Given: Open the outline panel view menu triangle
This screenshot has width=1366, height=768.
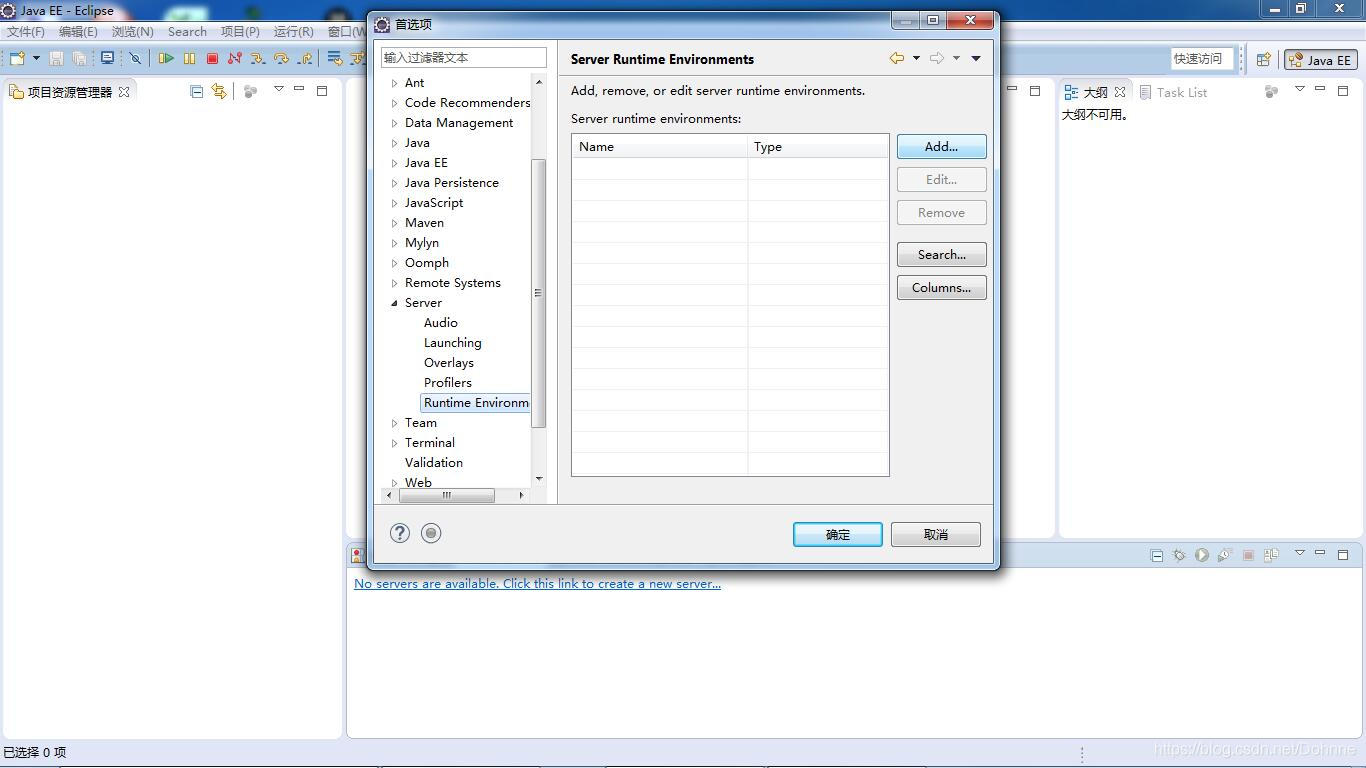Looking at the screenshot, I should (x=1300, y=90).
